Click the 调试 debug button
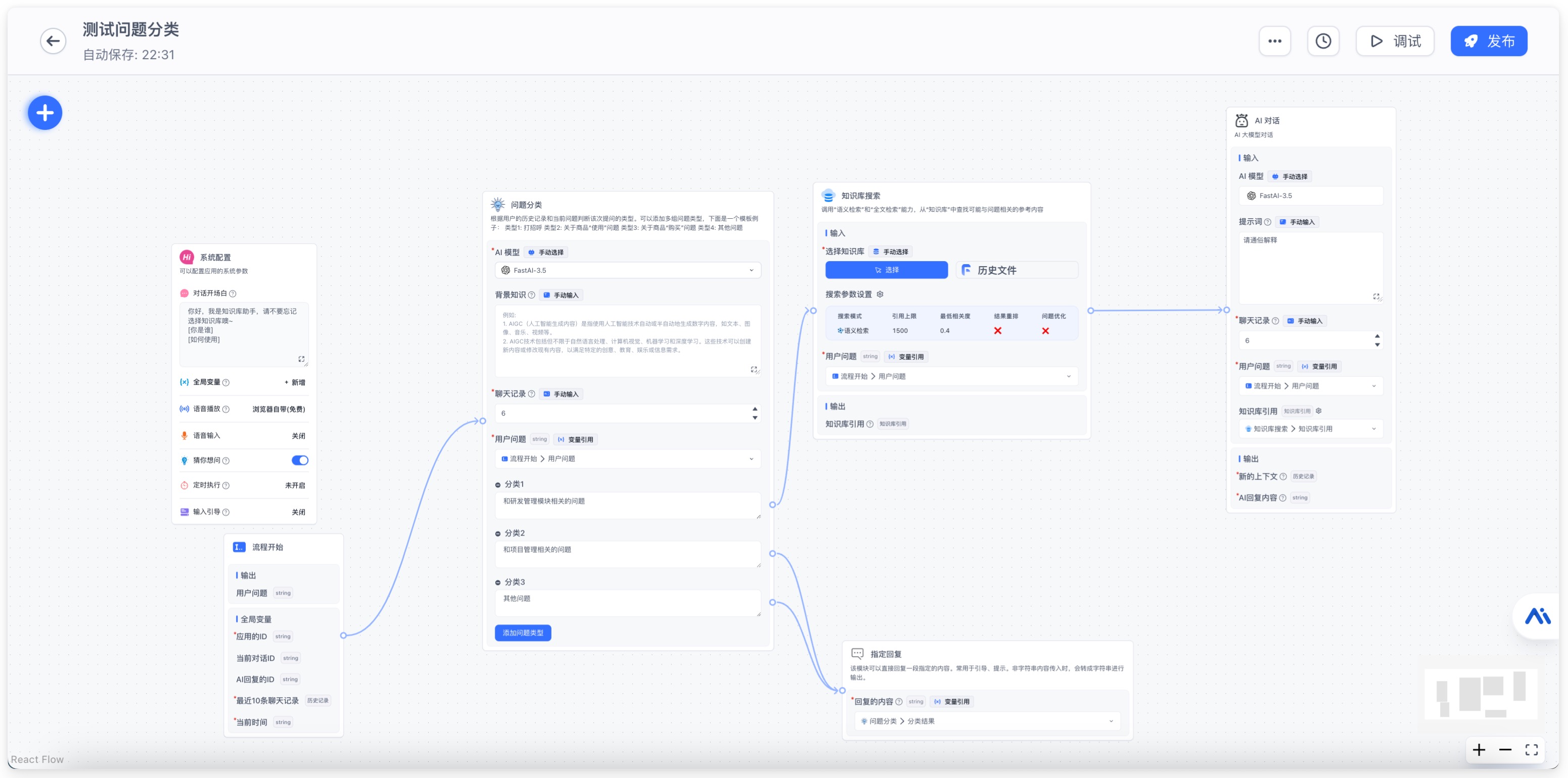Image resolution: width=1568 pixels, height=778 pixels. (x=1395, y=41)
